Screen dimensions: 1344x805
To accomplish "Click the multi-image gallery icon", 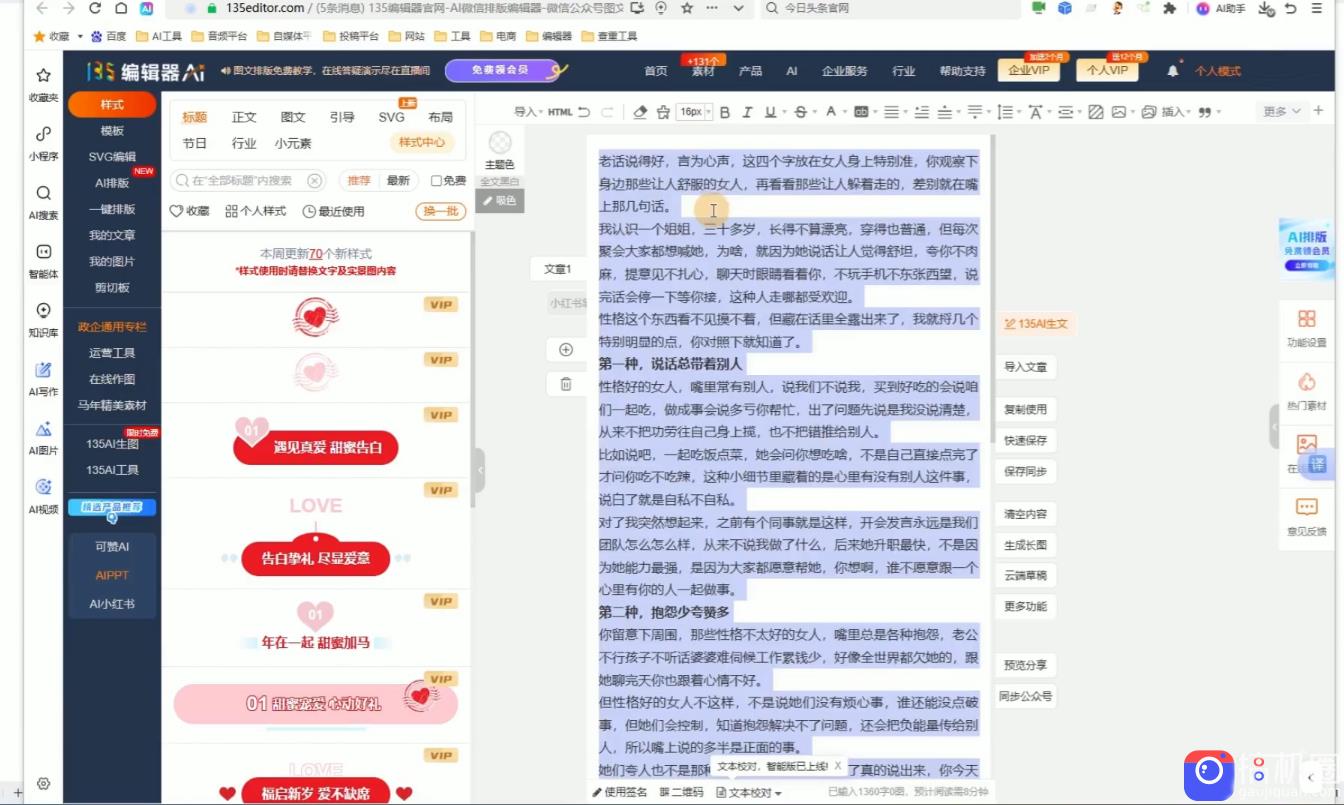I will coord(1148,112).
